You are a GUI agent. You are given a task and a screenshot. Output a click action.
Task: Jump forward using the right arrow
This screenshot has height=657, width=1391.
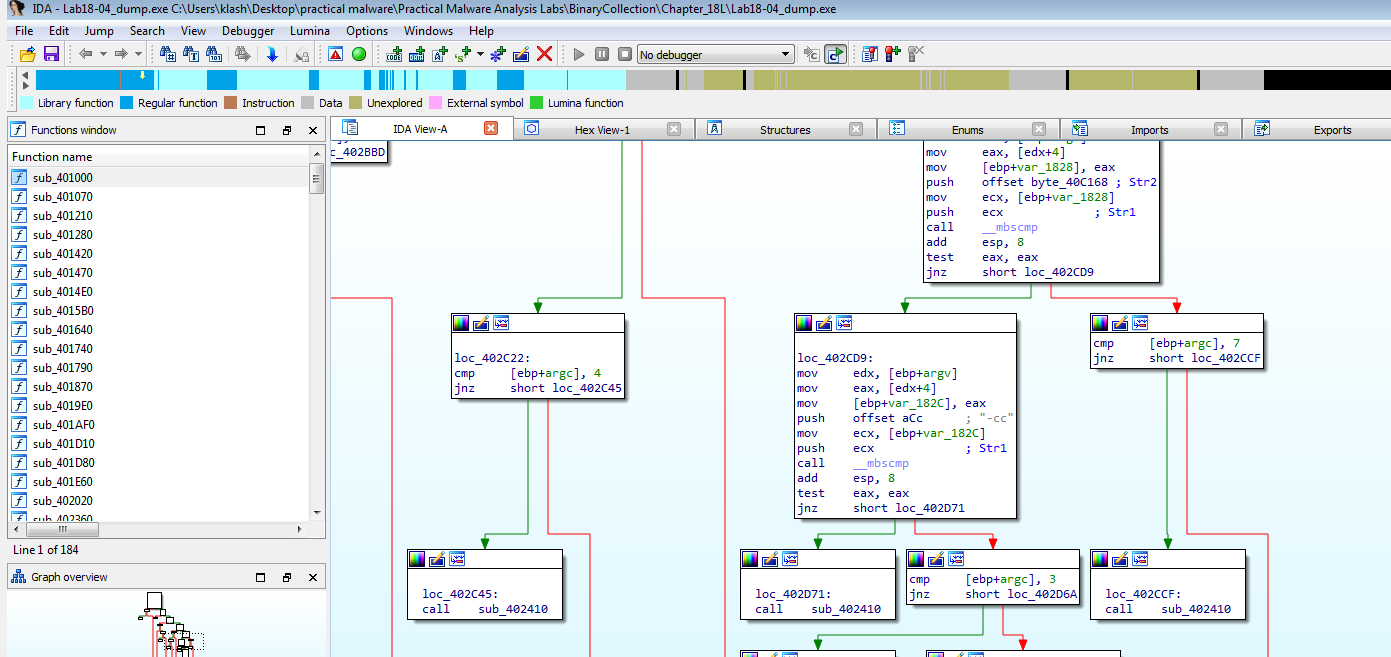[121, 54]
